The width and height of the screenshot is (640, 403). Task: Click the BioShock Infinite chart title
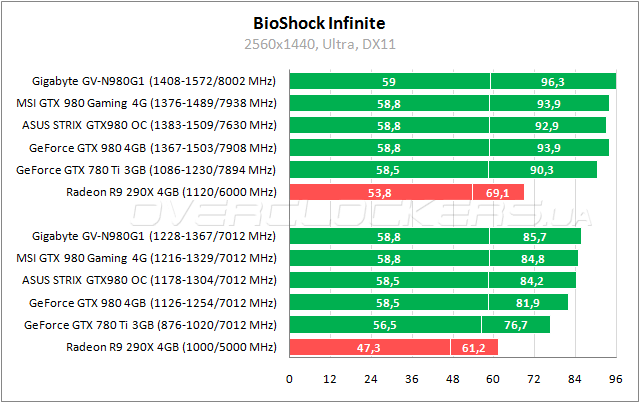320,21
